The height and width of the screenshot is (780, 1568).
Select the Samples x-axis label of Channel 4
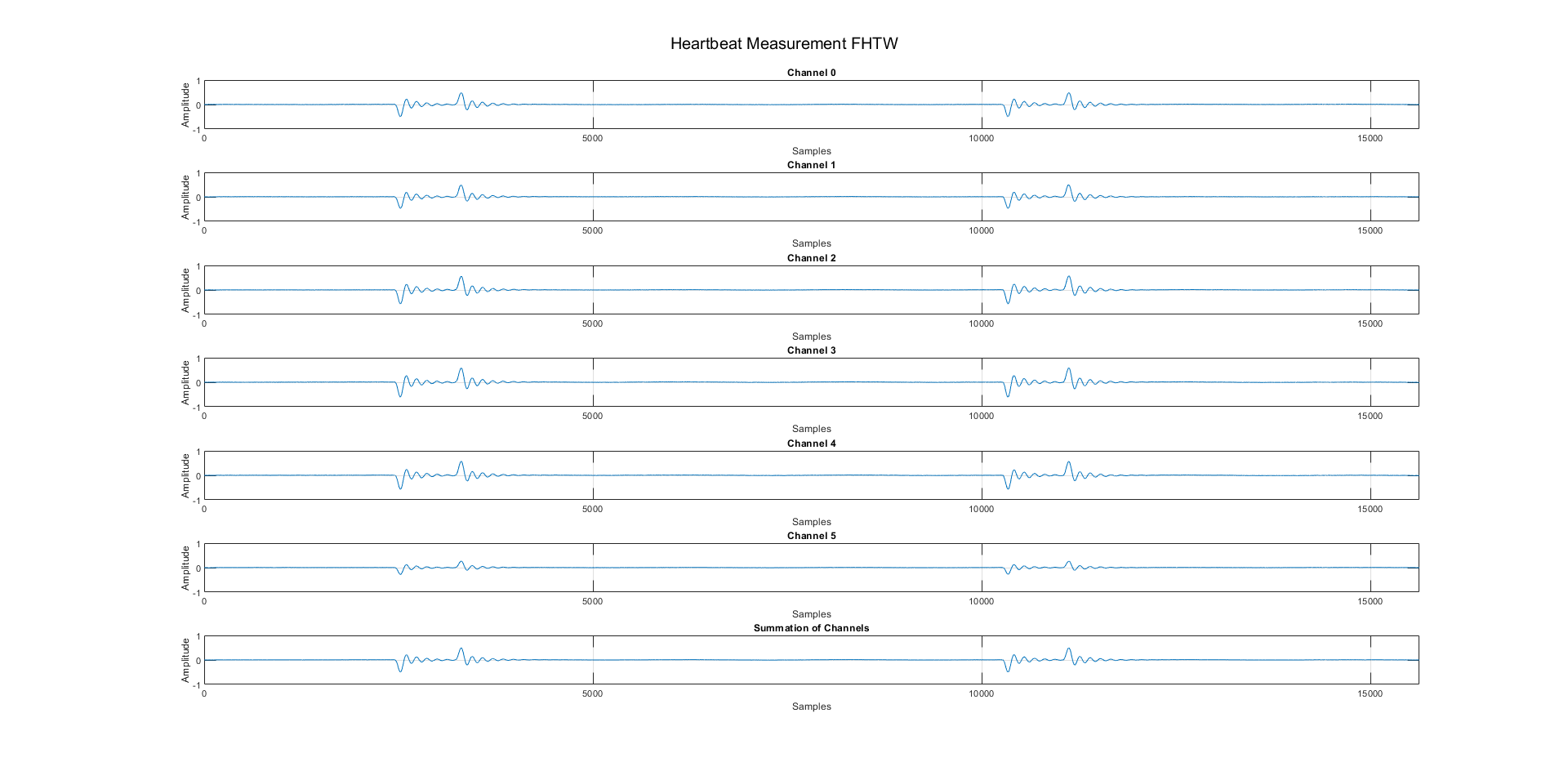[811, 522]
